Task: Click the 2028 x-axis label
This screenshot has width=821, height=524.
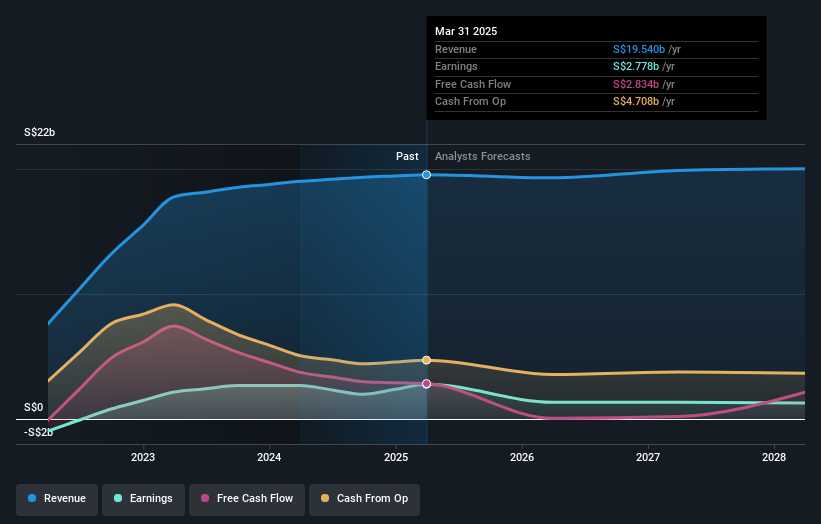Action: pos(774,458)
